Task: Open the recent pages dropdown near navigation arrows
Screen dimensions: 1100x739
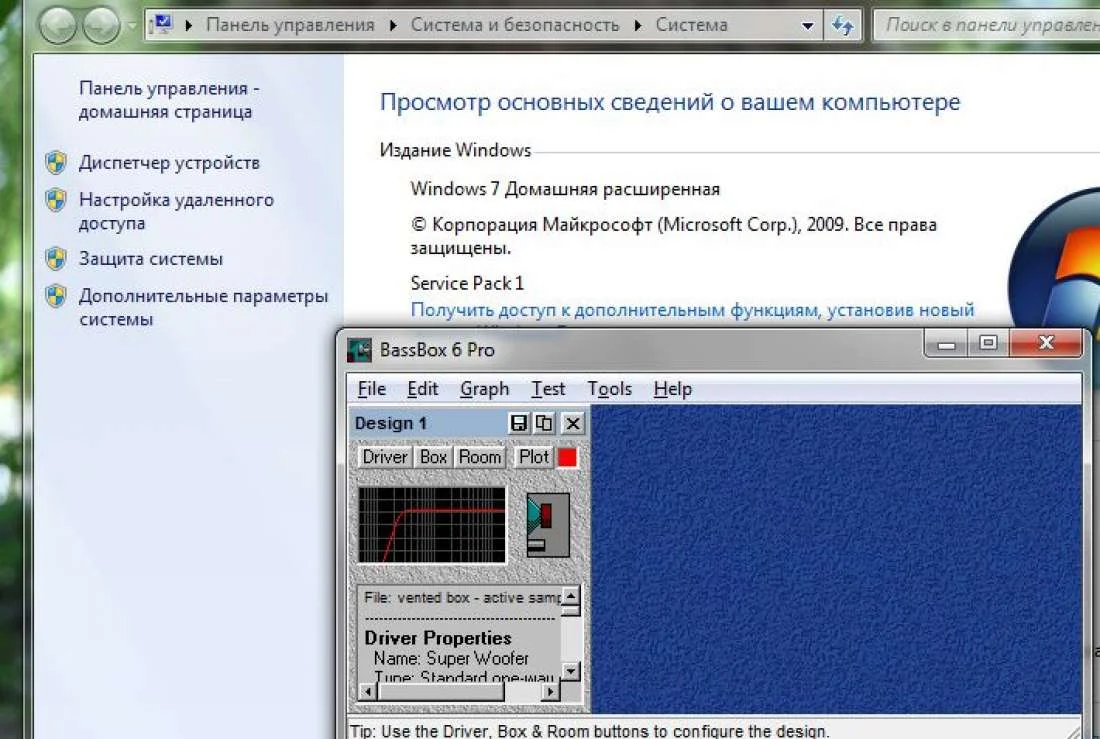Action: pyautogui.click(x=133, y=26)
